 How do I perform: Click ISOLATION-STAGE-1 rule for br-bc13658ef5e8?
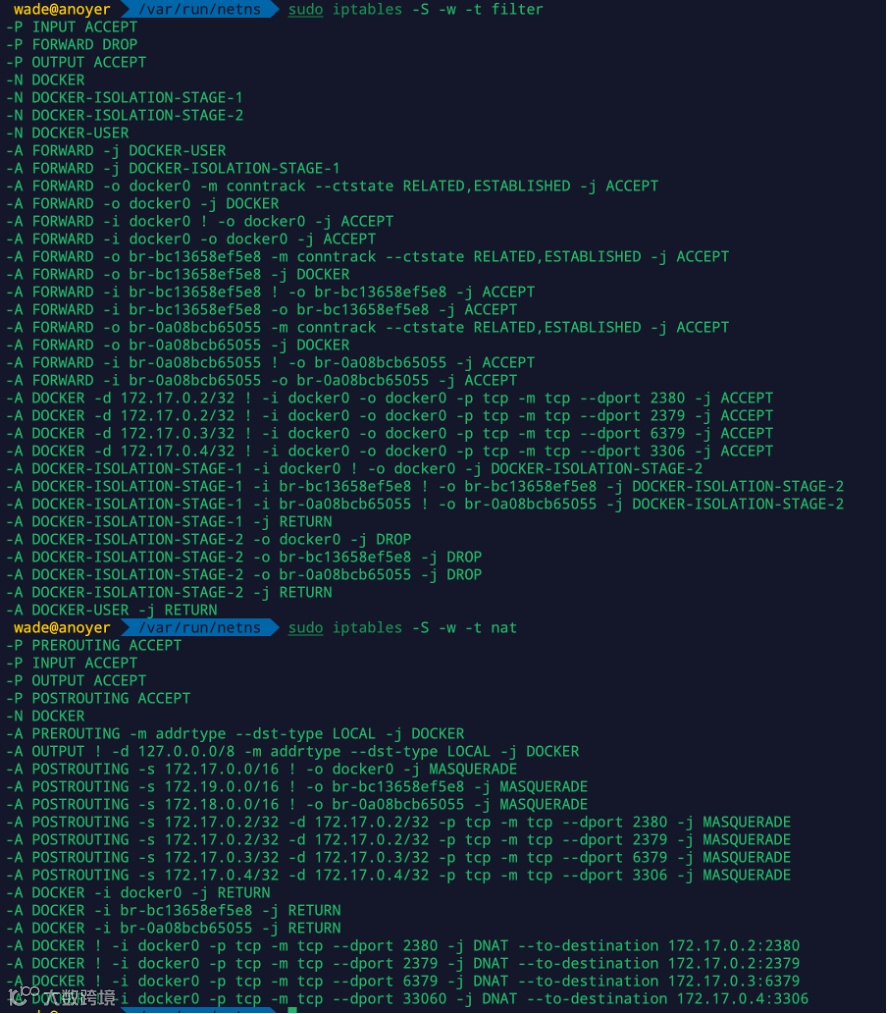[425, 486]
